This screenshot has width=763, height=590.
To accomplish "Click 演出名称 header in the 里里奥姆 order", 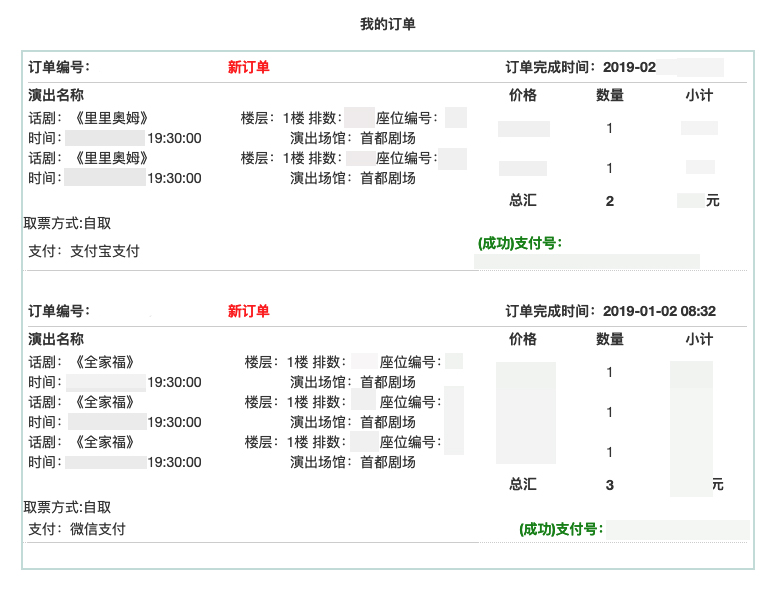I will [55, 95].
